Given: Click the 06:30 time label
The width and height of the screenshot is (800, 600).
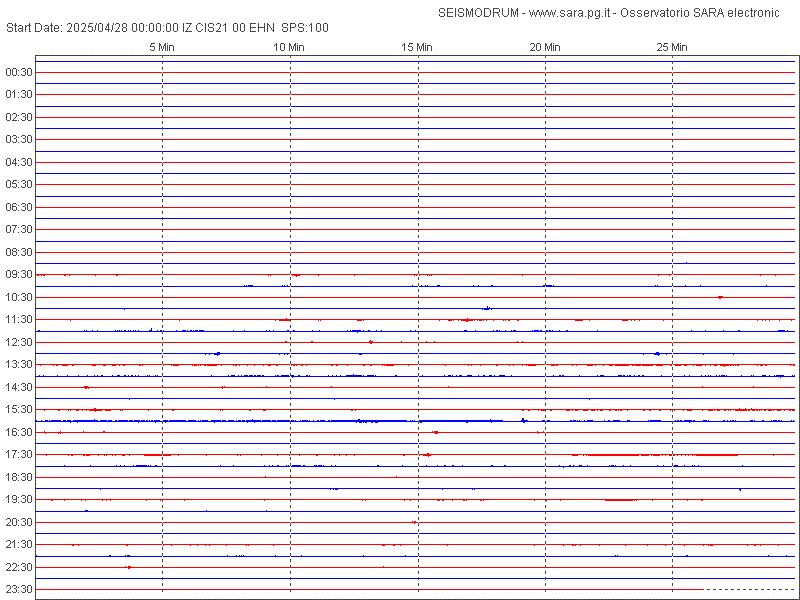Looking at the screenshot, I should pos(19,207).
